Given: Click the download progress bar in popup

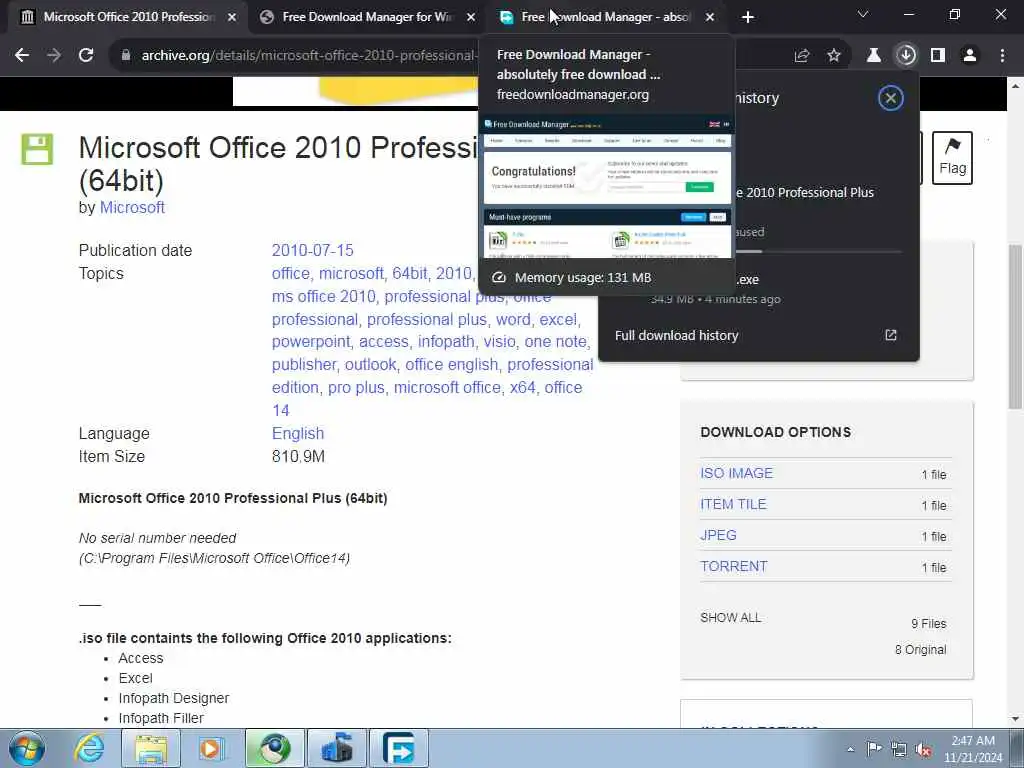Looking at the screenshot, I should coord(819,251).
